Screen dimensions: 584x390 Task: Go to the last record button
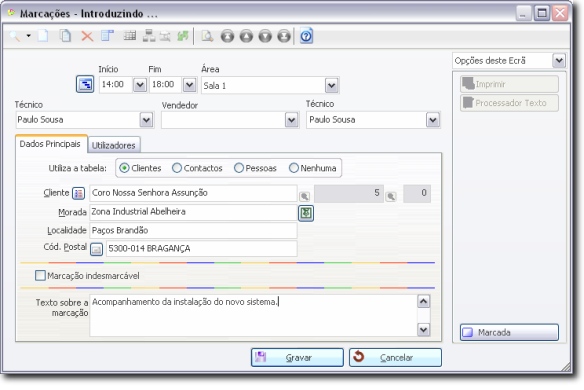[x=284, y=36]
